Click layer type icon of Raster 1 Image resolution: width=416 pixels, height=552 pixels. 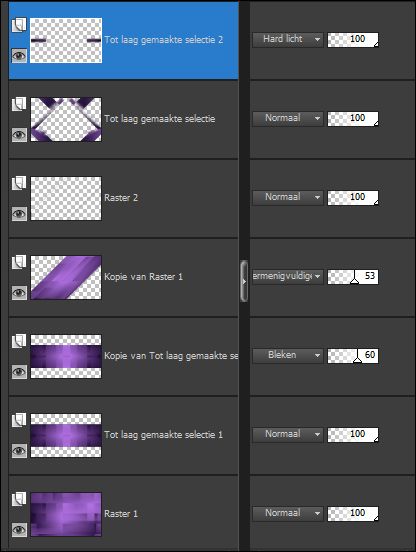[x=19, y=498]
